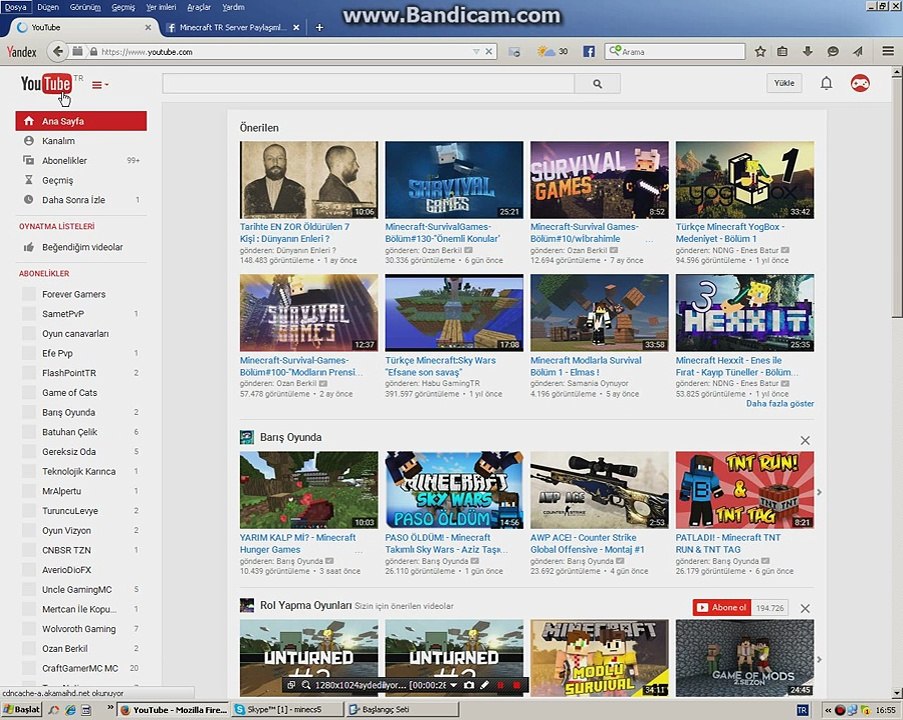Open a new browser tab with plus

(319, 27)
